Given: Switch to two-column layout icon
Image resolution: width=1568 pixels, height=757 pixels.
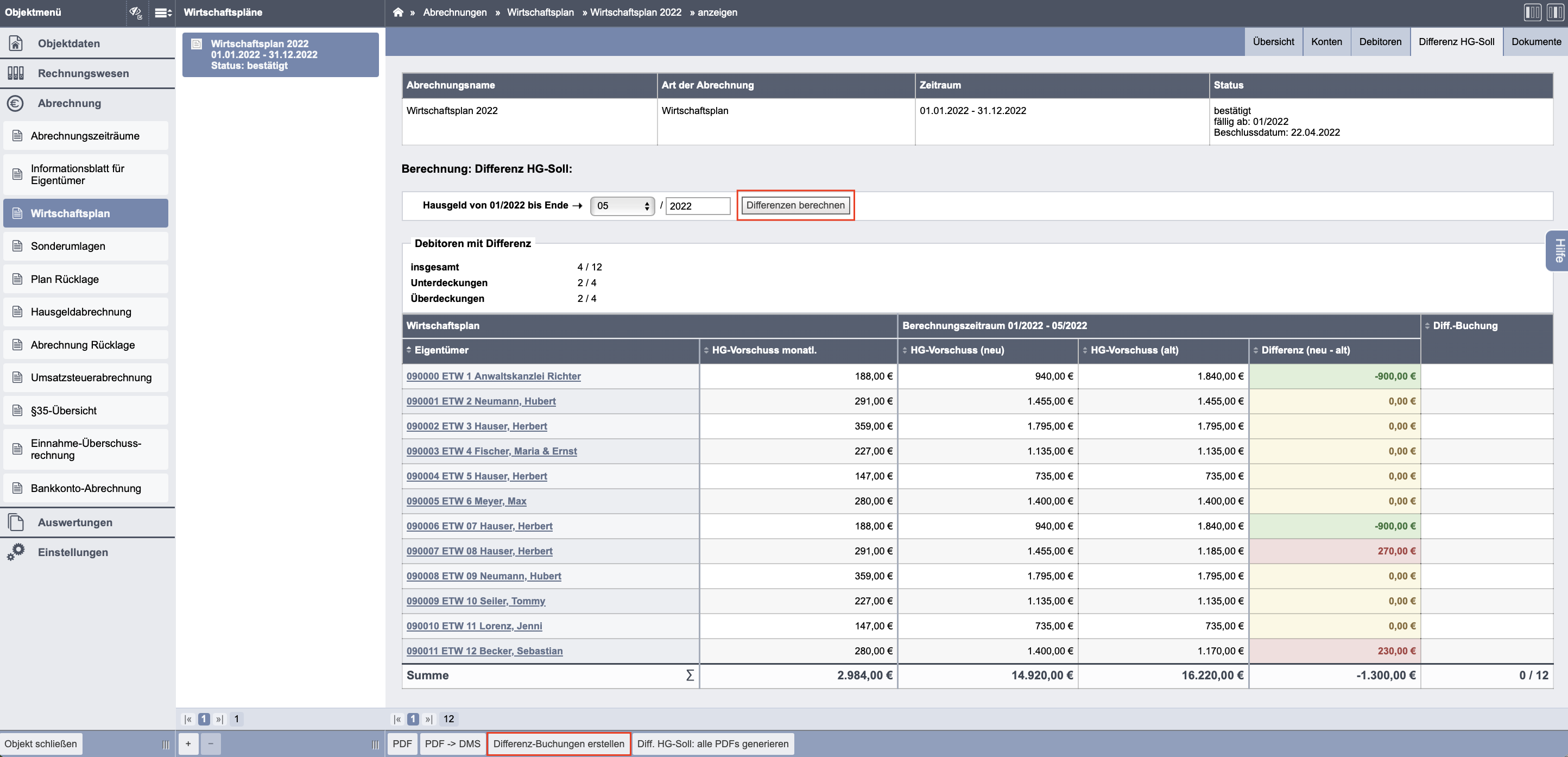Looking at the screenshot, I should click(1533, 12).
